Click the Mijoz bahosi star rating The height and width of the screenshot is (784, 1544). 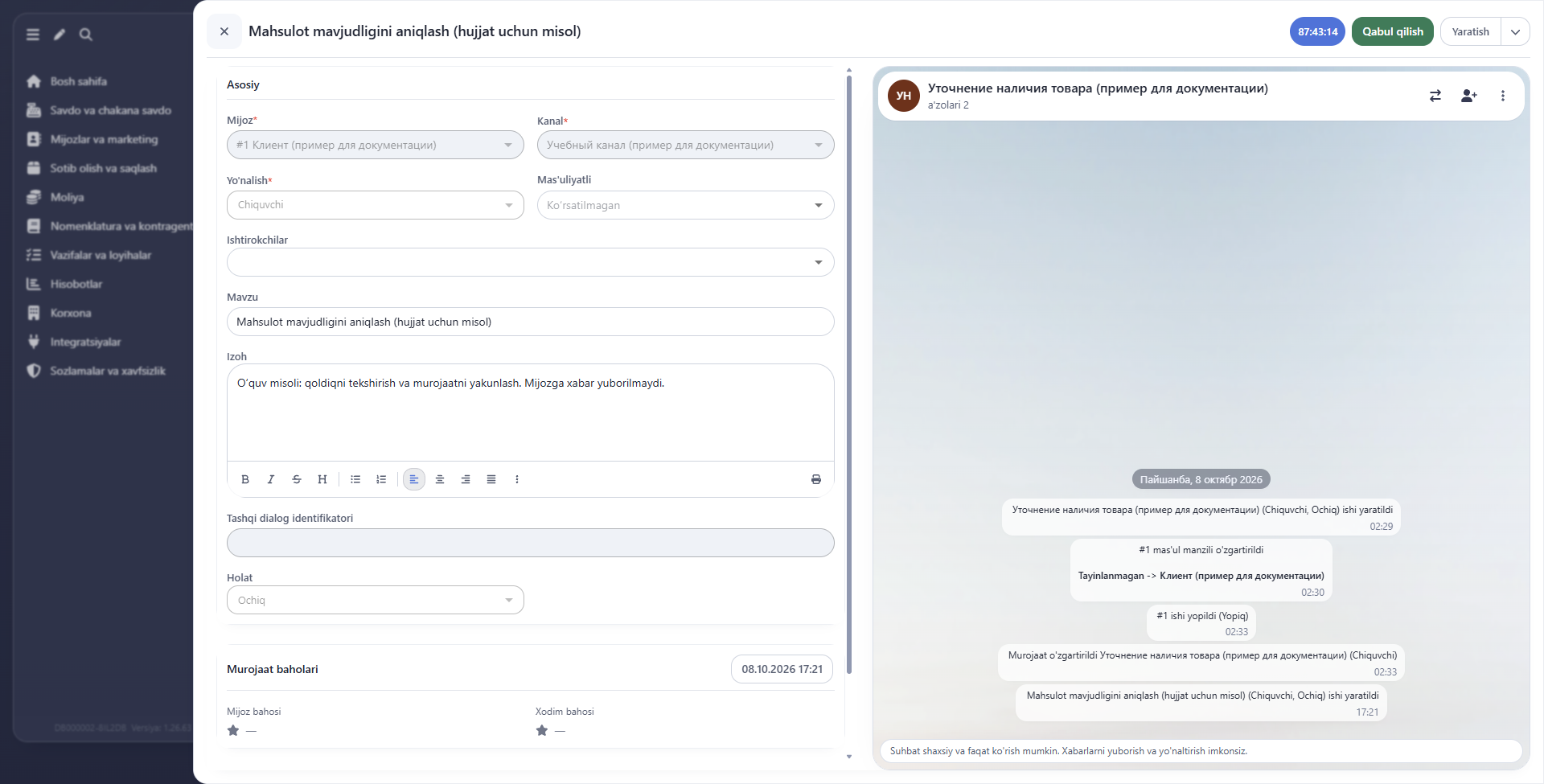pos(233,730)
